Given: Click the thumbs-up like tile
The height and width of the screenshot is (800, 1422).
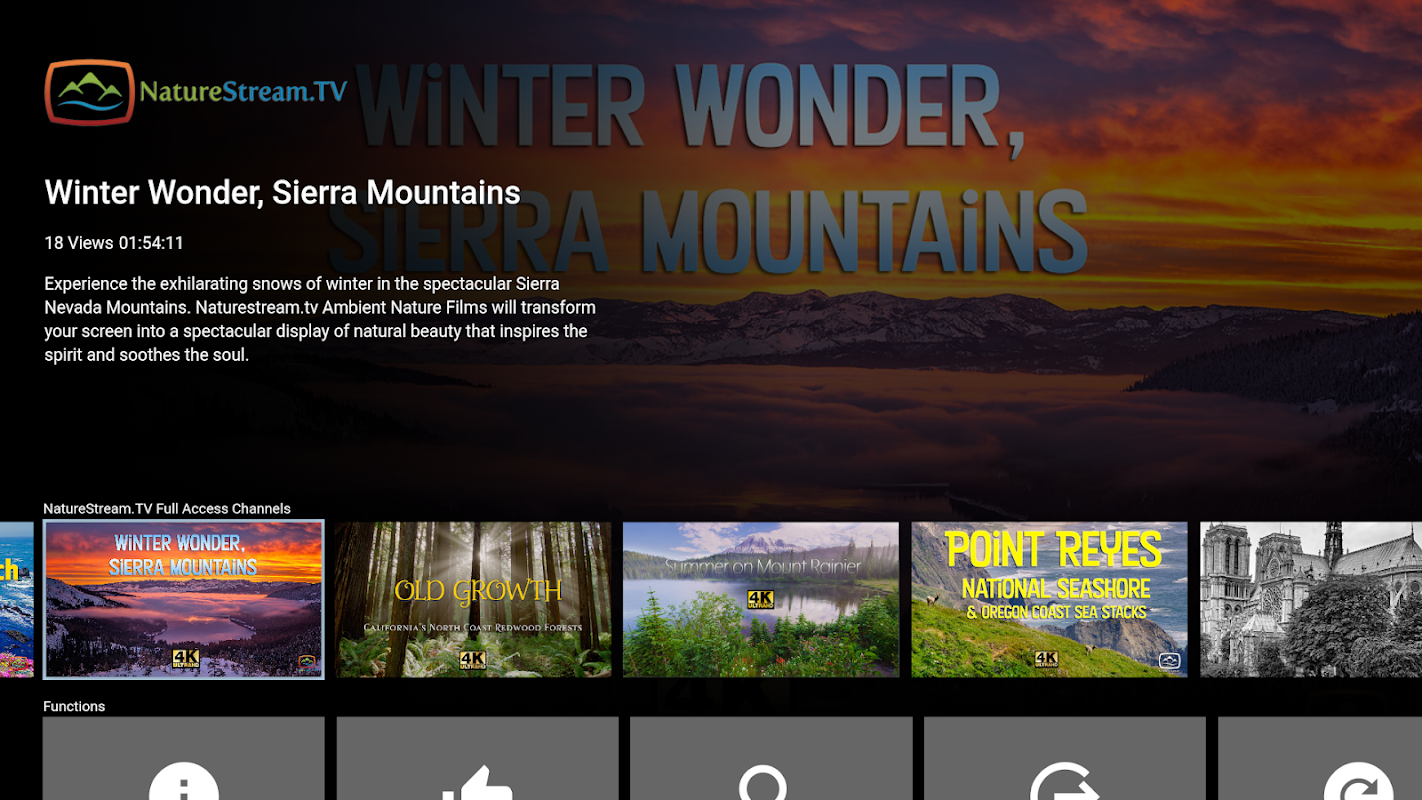Looking at the screenshot, I should point(478,758).
